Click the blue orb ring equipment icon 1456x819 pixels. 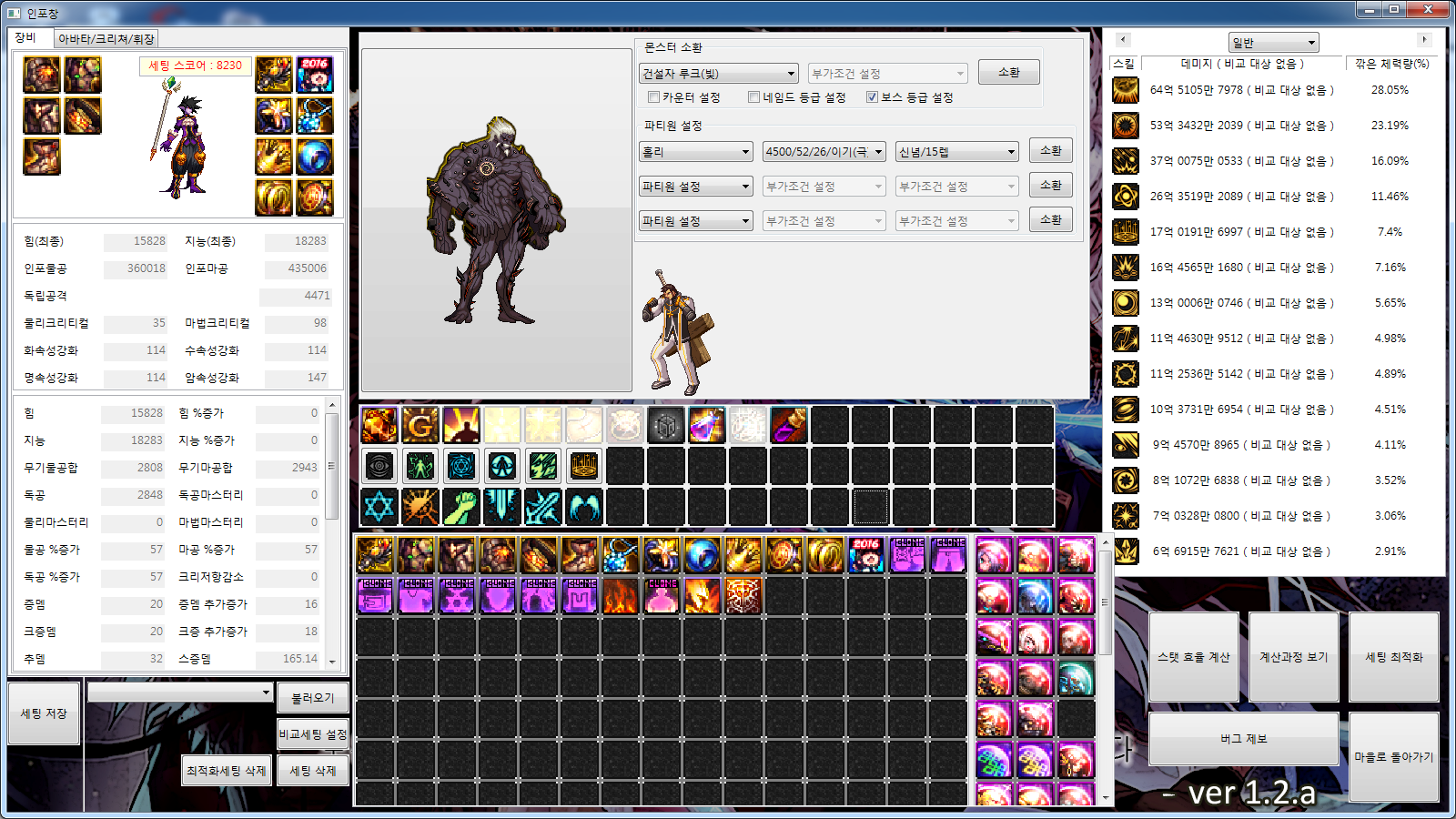pos(315,157)
